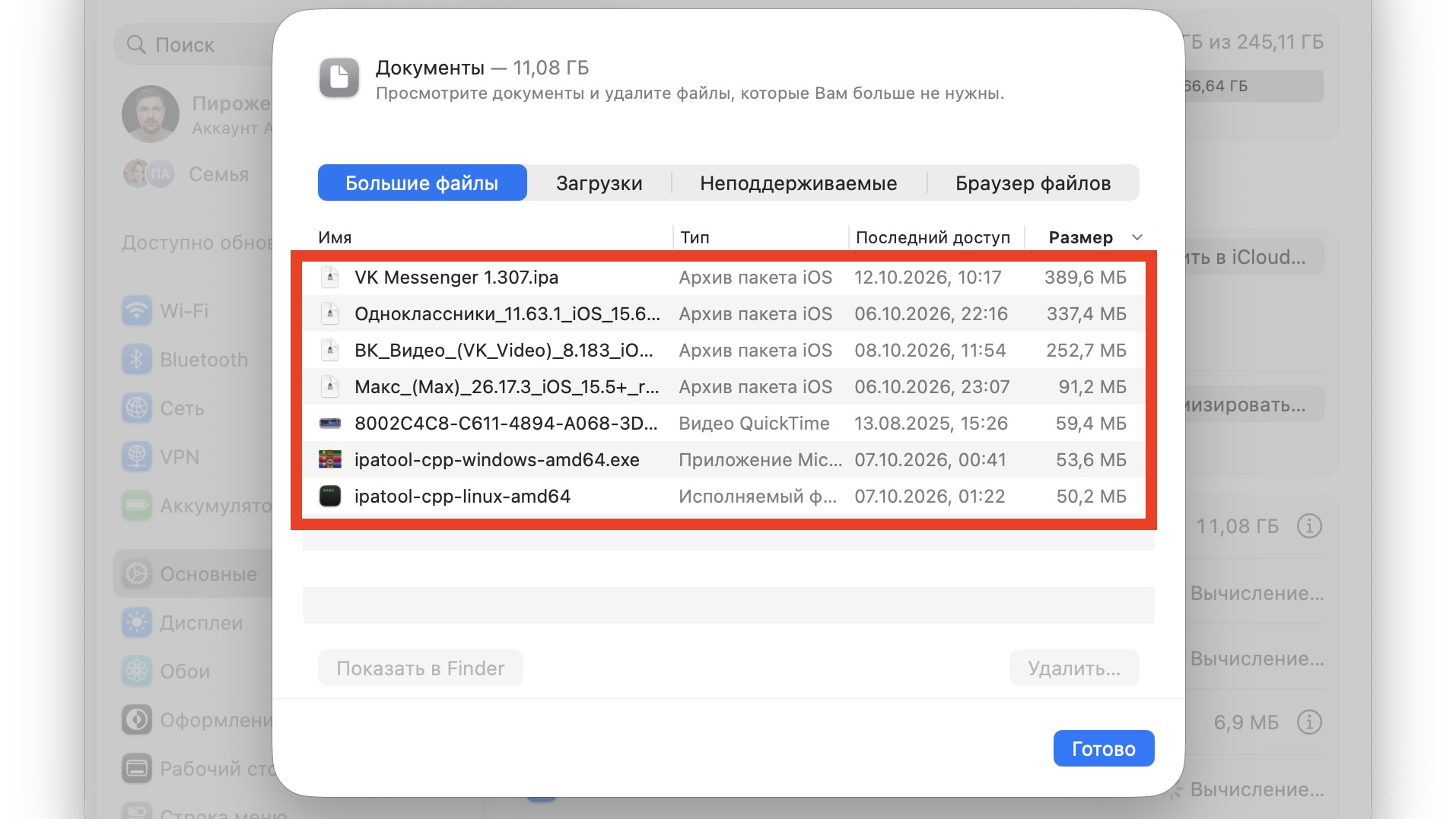Open the Браузер файлов tab

(1033, 183)
